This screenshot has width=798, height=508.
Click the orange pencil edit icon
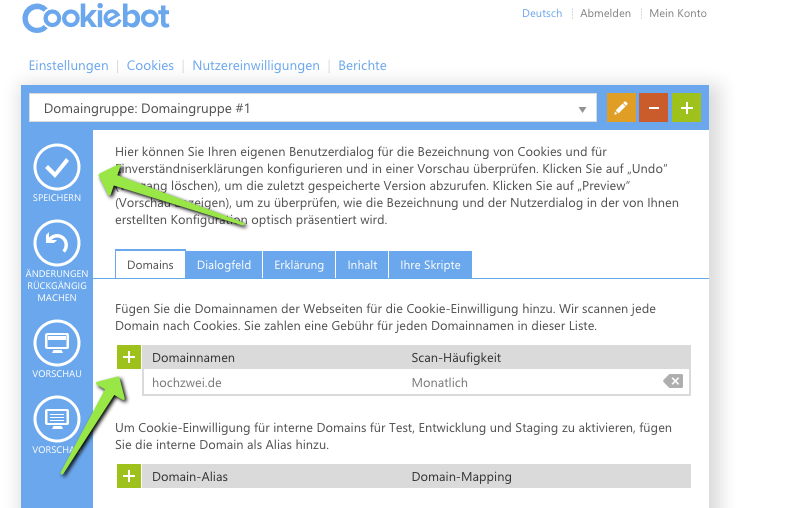pyautogui.click(x=621, y=108)
